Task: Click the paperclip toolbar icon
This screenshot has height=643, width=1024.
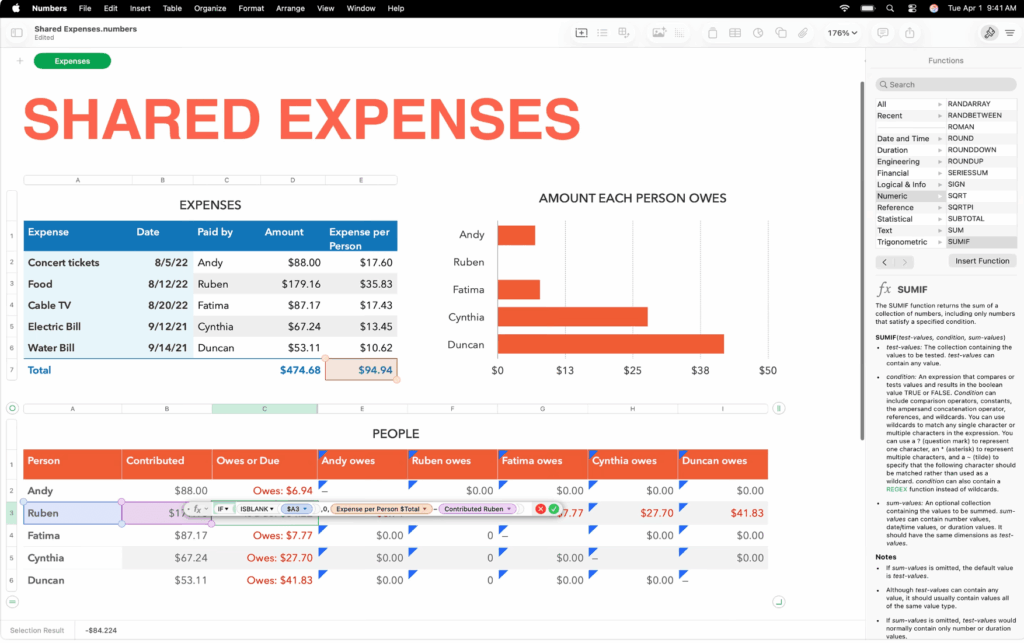Action: (x=803, y=33)
